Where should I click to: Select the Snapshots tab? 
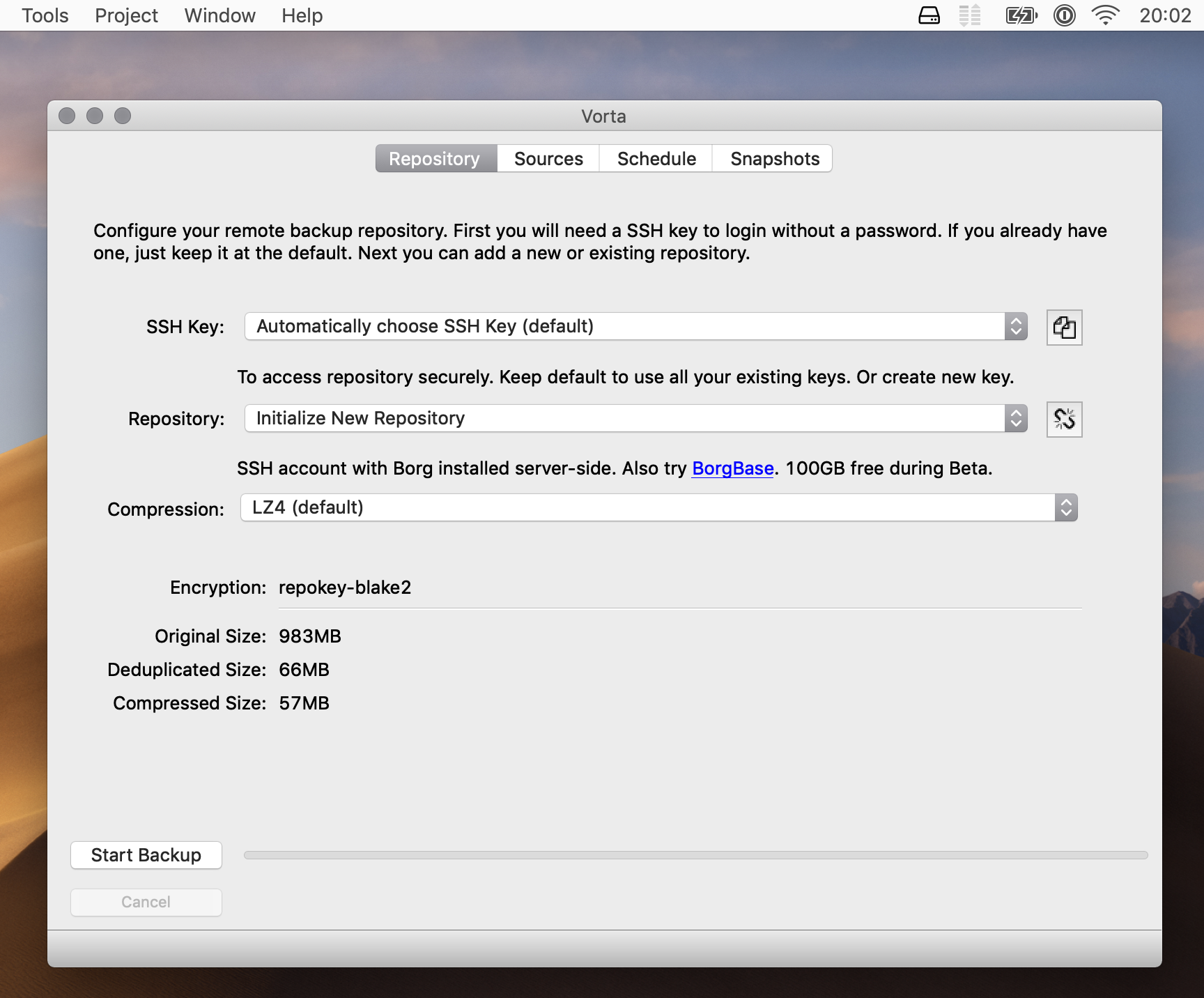[x=774, y=159]
